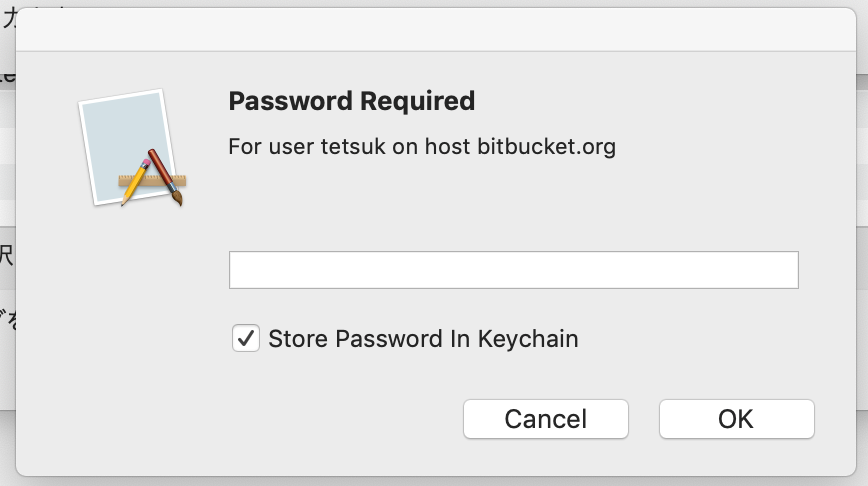Screen dimensions: 868x486
Task: Click the Cancel button
Action: pyautogui.click(x=546, y=419)
